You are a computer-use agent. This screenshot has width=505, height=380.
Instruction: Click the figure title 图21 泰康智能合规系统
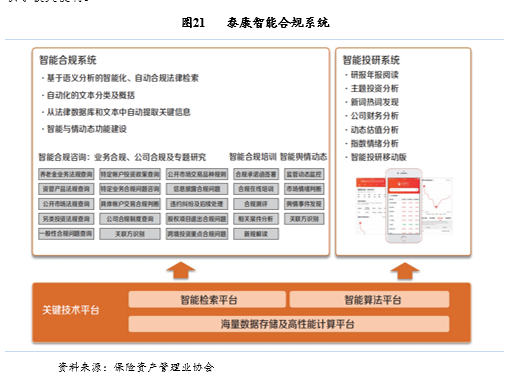click(x=256, y=23)
